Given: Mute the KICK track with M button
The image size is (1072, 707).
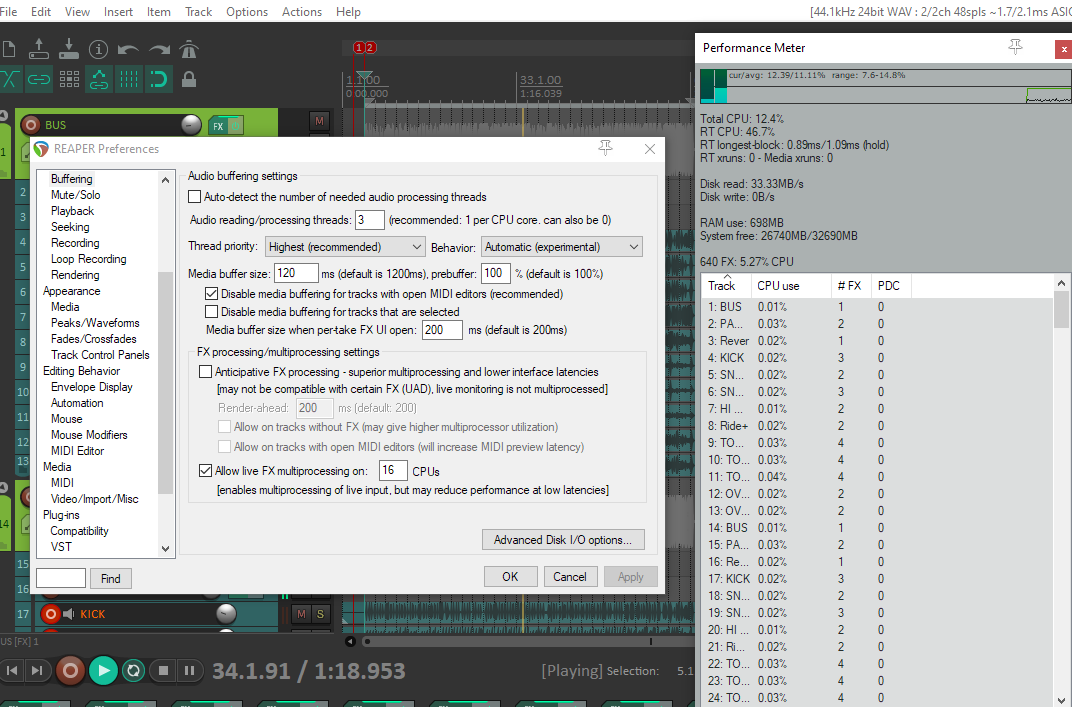Looking at the screenshot, I should [302, 614].
